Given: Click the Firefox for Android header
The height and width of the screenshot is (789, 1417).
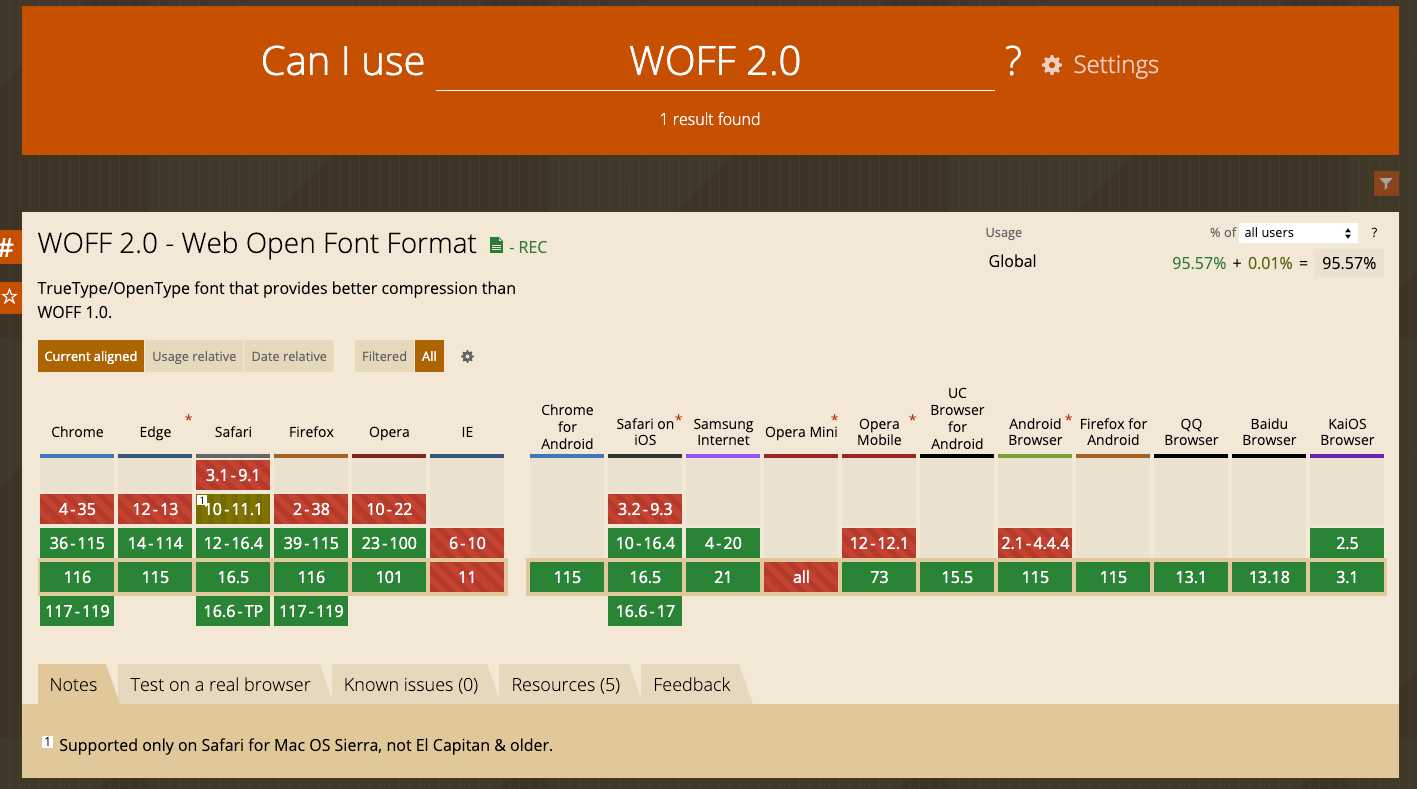Looking at the screenshot, I should pos(1113,432).
